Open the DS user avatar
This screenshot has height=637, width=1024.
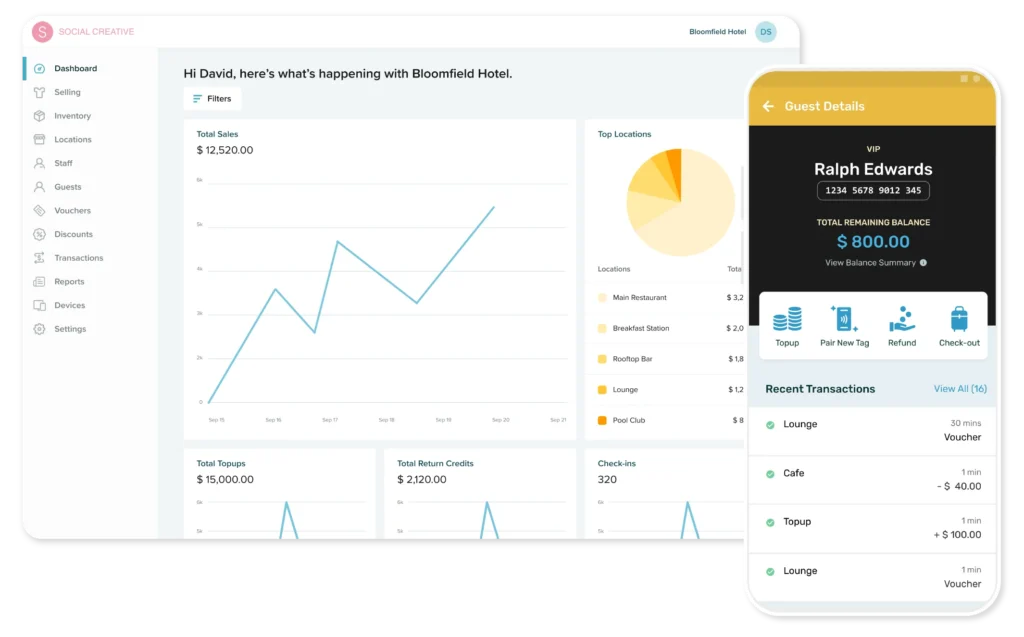(x=766, y=32)
